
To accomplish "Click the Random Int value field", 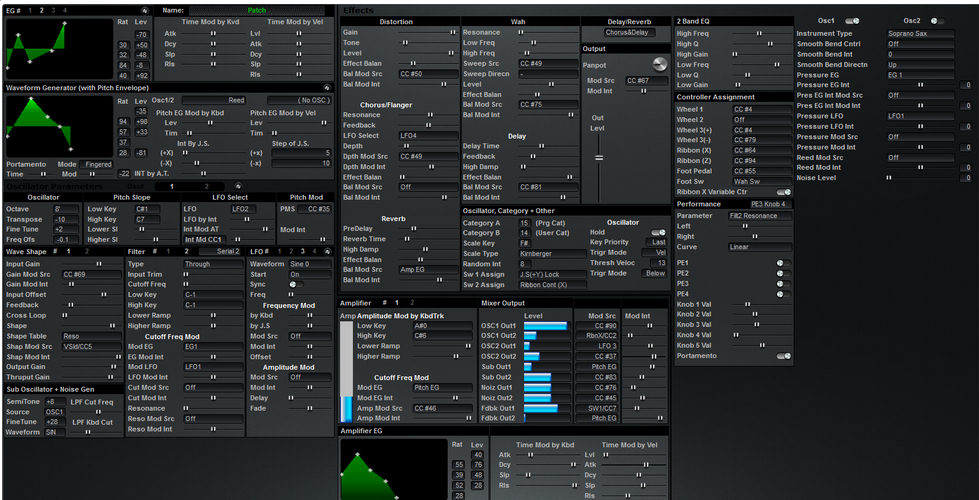I will 525,264.
